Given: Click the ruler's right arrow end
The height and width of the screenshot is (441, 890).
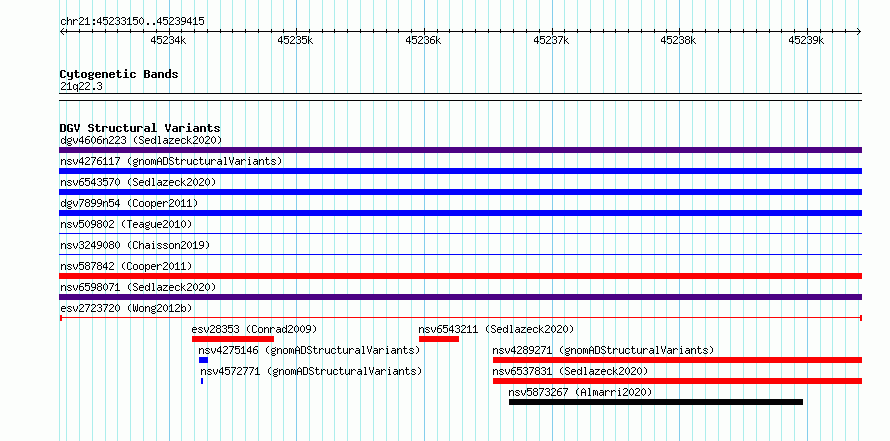Looking at the screenshot, I should click(x=859, y=32).
